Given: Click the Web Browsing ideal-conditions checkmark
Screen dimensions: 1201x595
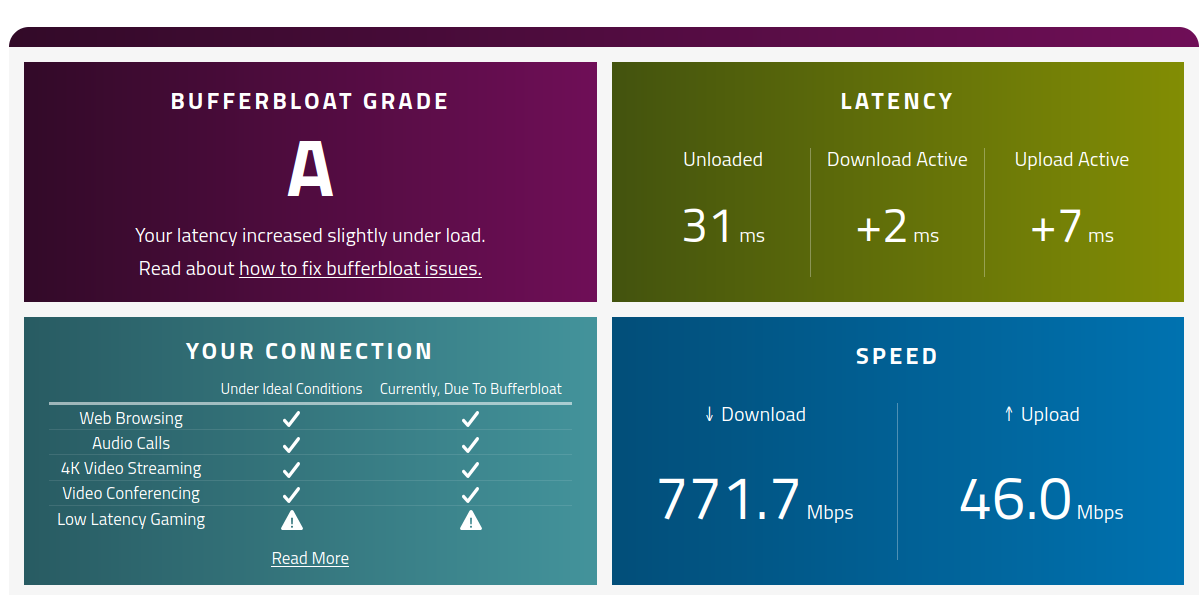Looking at the screenshot, I should (291, 419).
